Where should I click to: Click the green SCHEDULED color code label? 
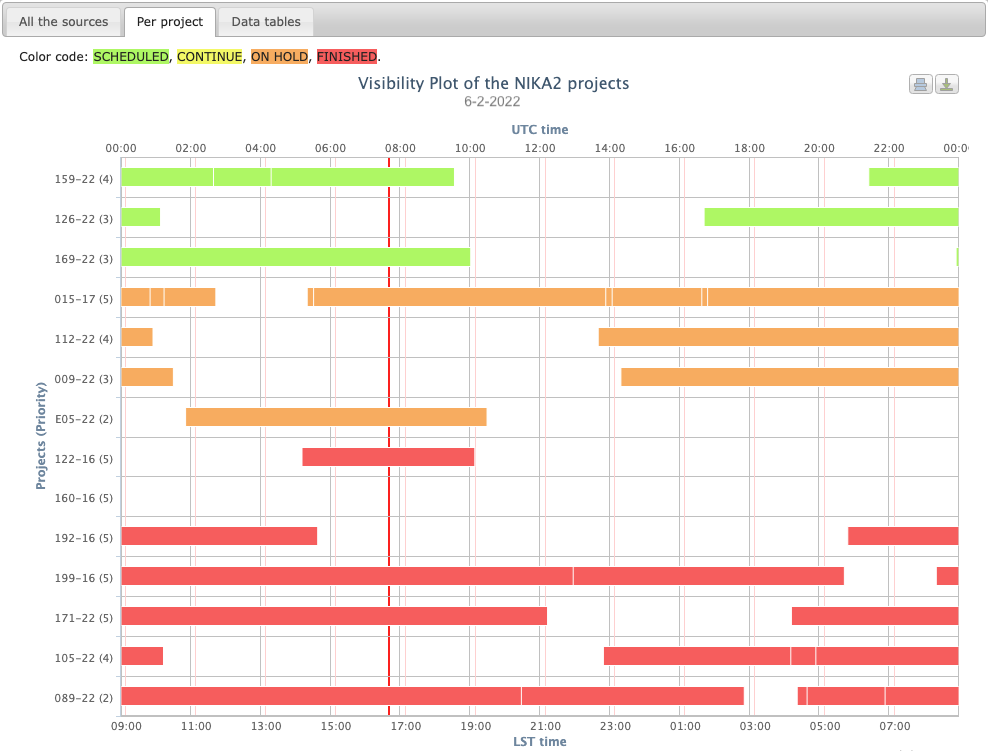(131, 57)
